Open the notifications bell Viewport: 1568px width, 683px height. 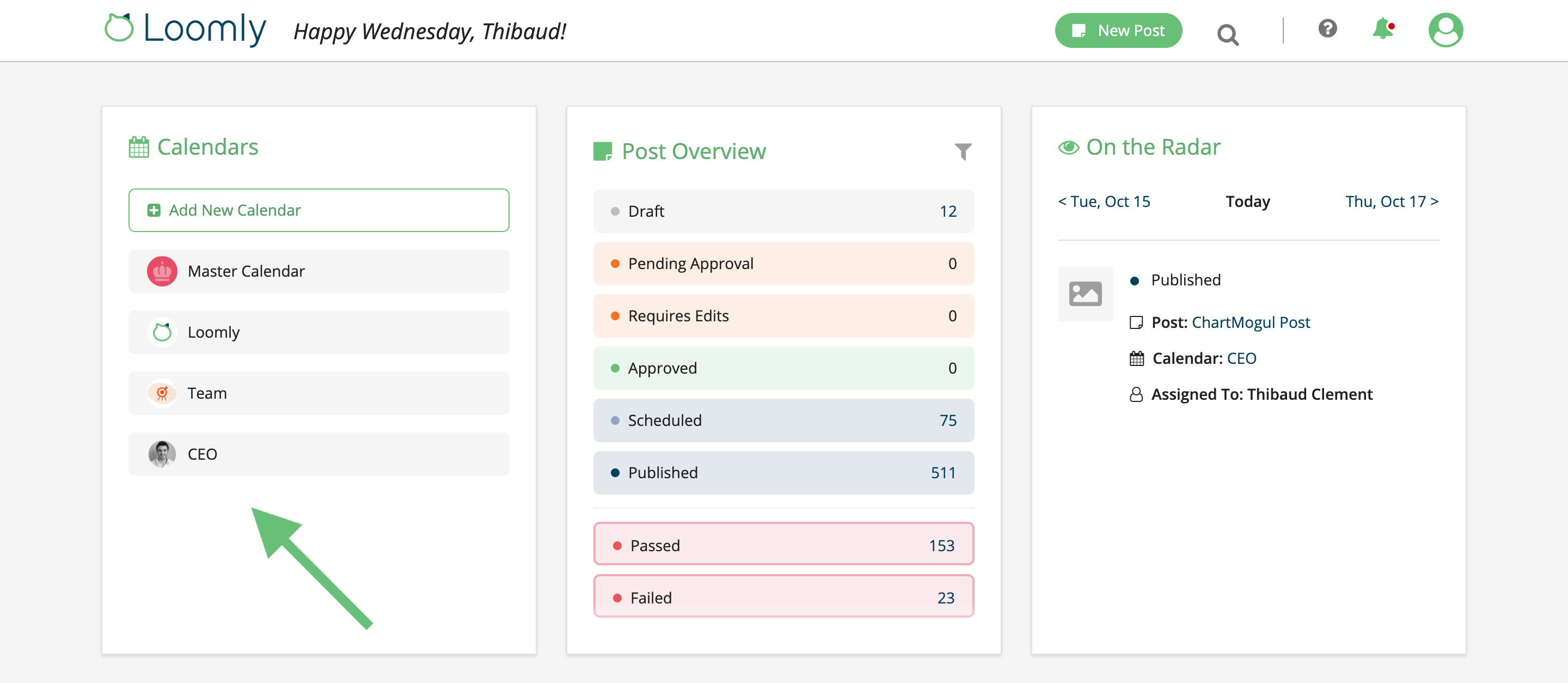click(1382, 29)
